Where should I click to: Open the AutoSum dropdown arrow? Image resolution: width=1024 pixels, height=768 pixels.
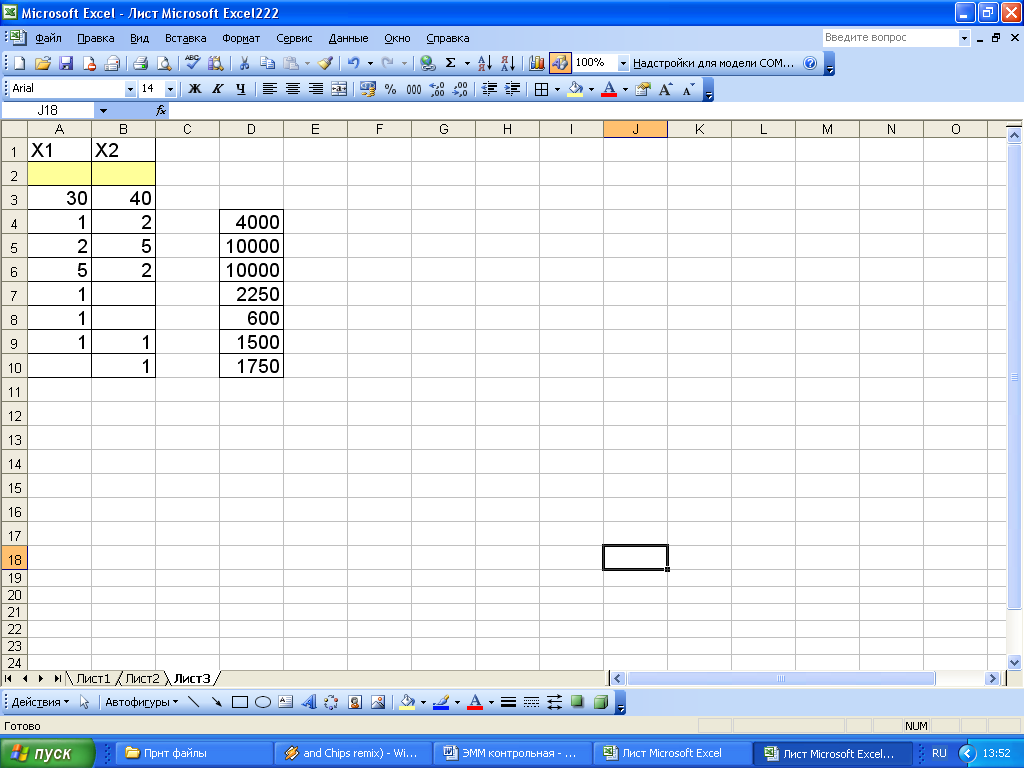pyautogui.click(x=467, y=63)
